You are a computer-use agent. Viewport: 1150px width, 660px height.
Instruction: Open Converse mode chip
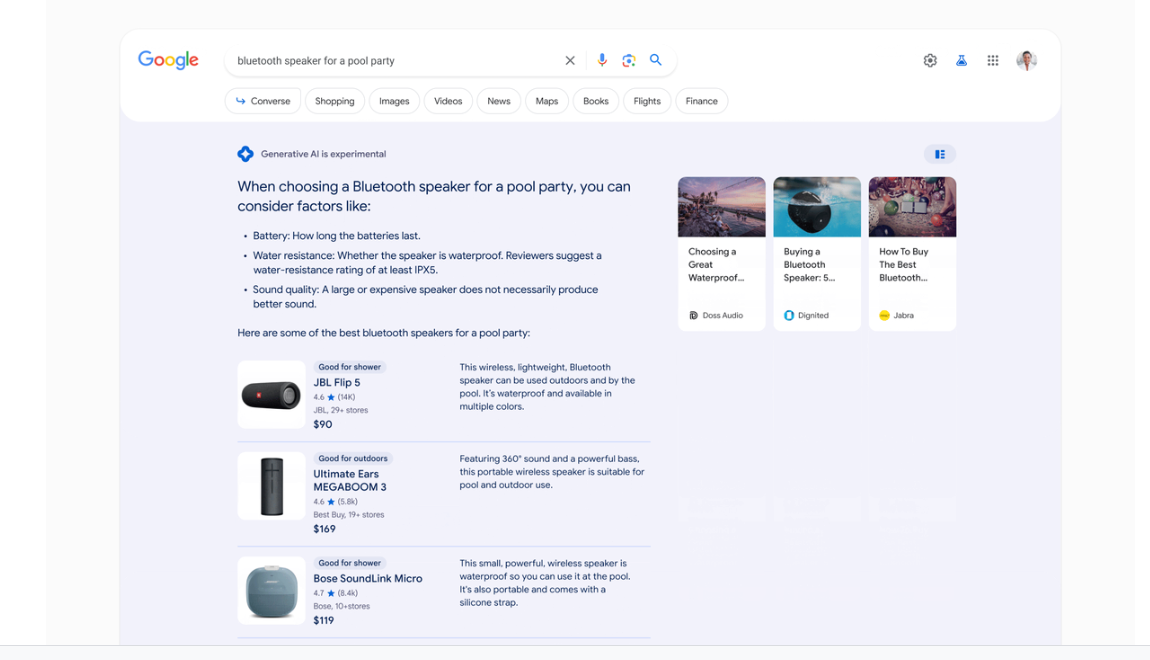tap(263, 101)
